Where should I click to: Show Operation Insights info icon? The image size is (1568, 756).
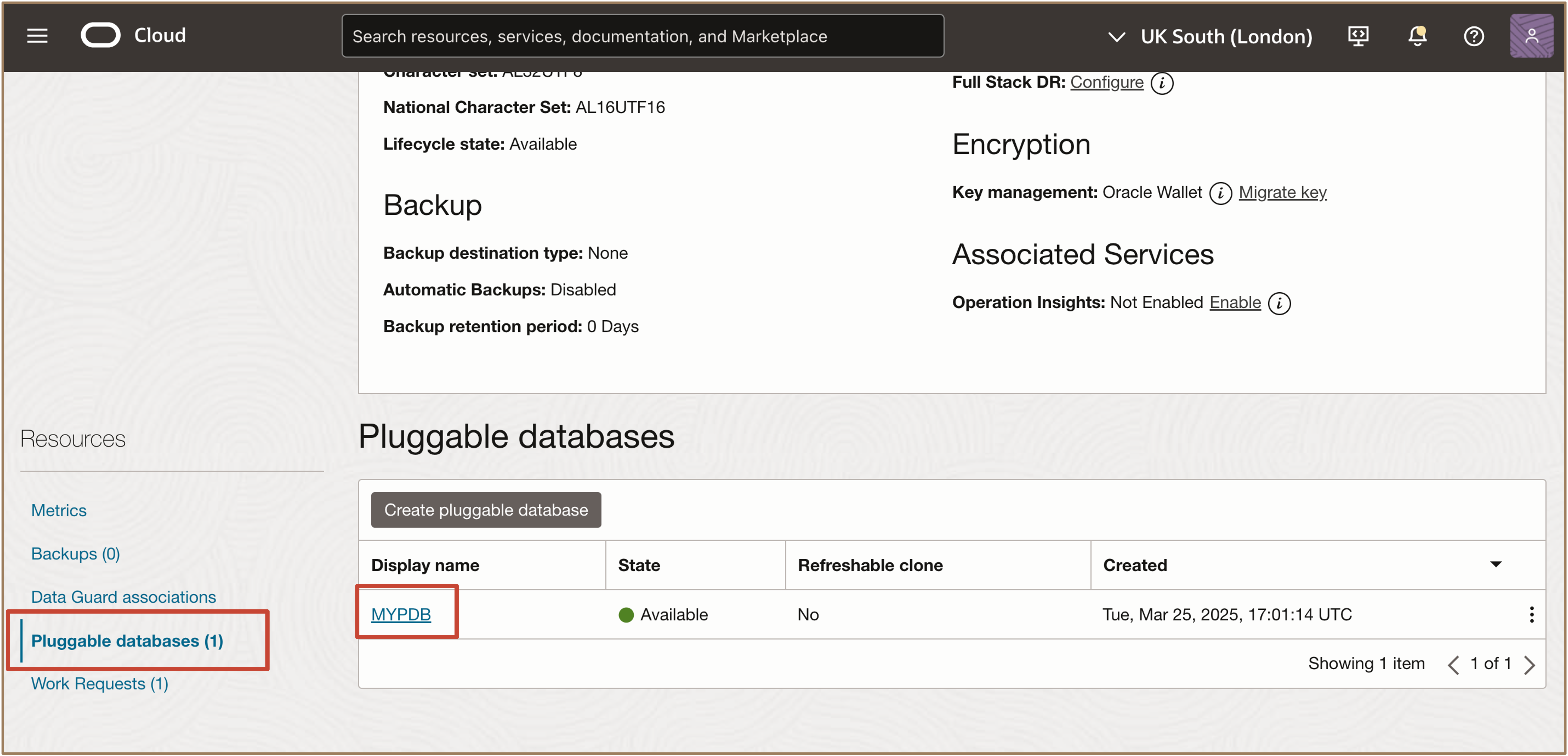(x=1279, y=303)
